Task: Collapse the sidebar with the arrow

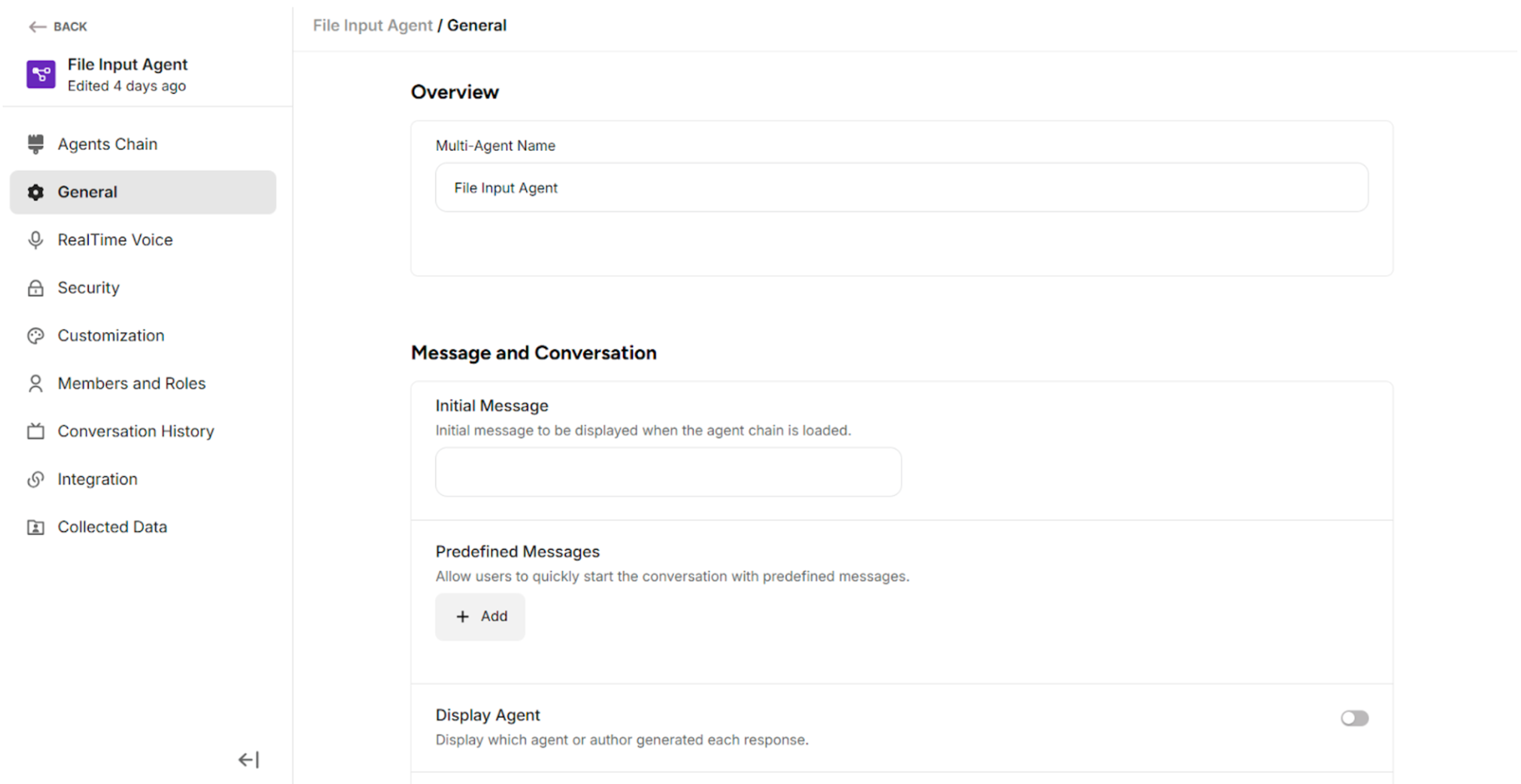Action: point(248,759)
